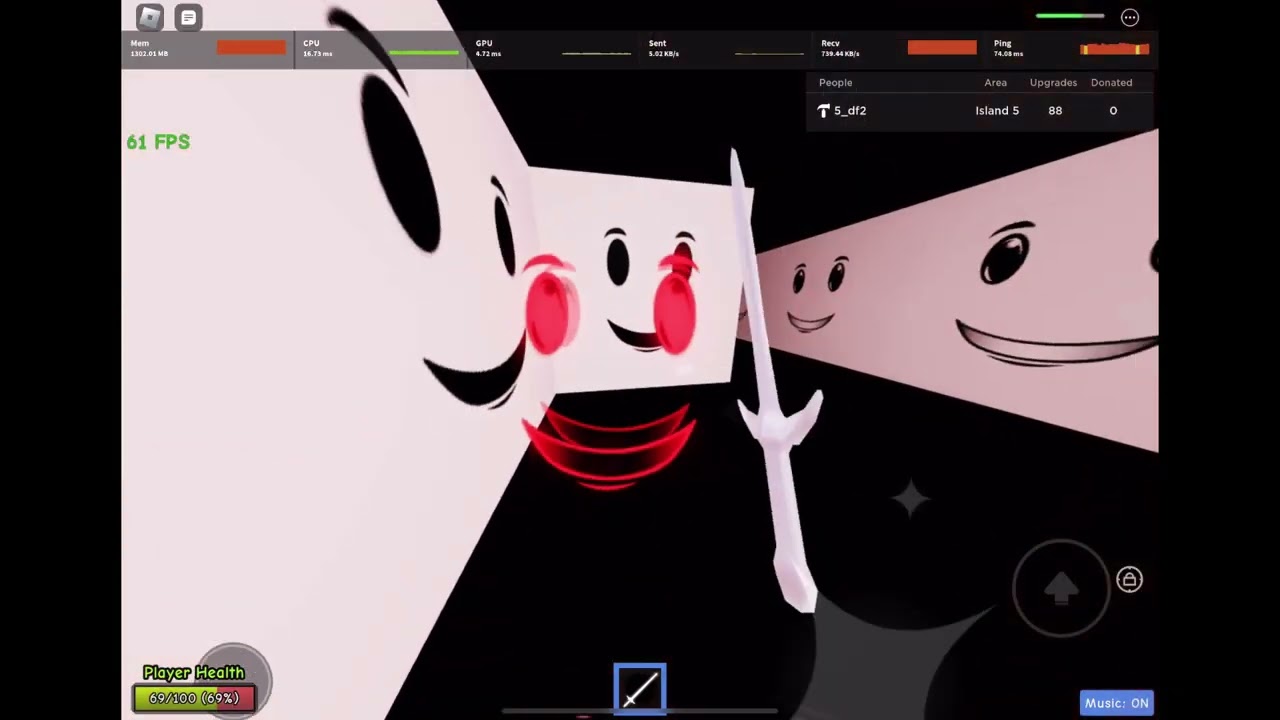Click the GPU performance stat
This screenshot has height=720, width=1280.
click(554, 48)
